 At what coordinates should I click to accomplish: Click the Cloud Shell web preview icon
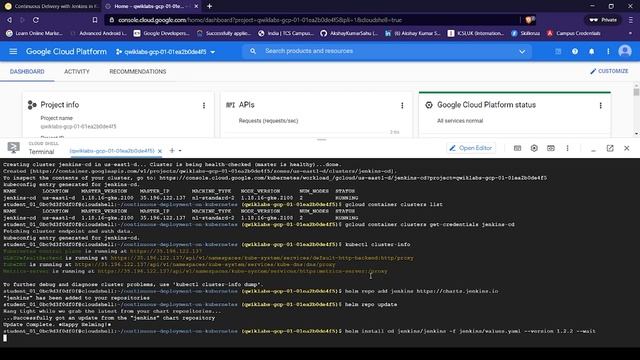coord(551,148)
